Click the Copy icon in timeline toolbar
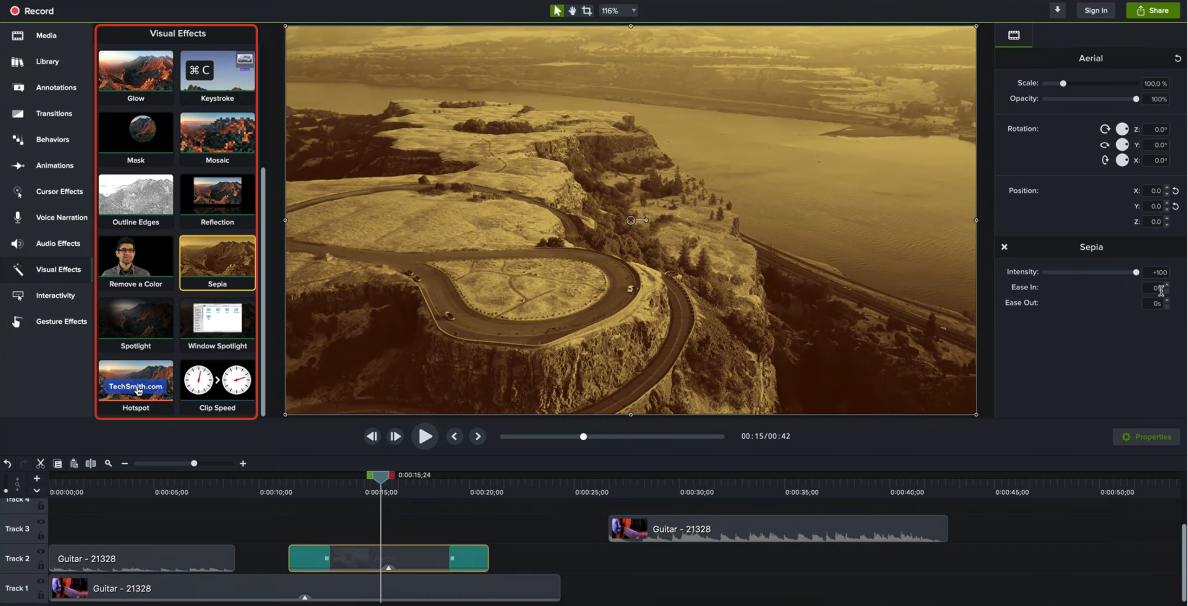The width and height of the screenshot is (1188, 606). click(58, 464)
